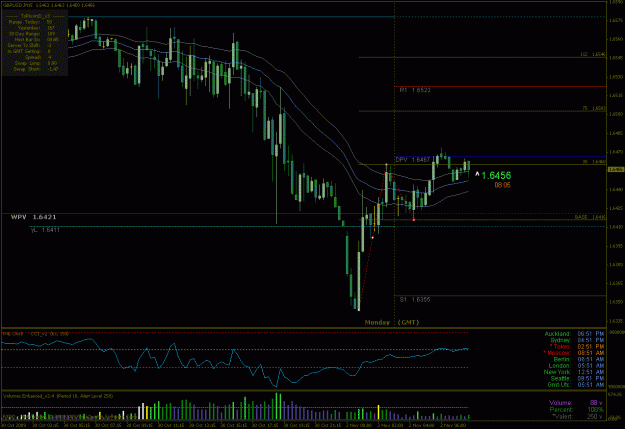The image size is (625, 429).
Task: Click the Spread row in info panel
Action: coord(39,57)
